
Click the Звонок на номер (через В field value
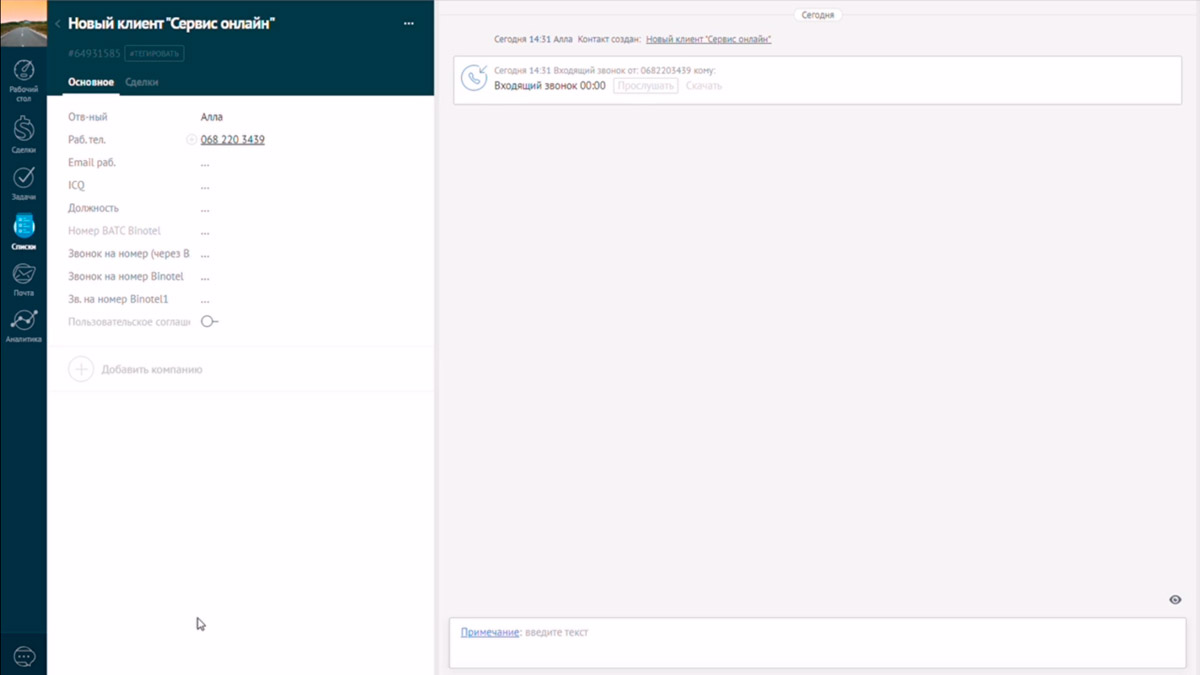(x=205, y=254)
